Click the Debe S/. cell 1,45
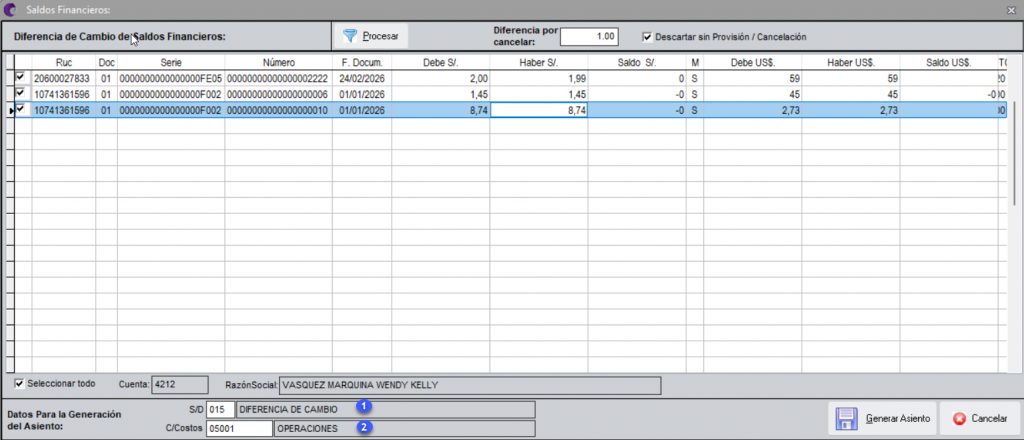 [x=441, y=95]
